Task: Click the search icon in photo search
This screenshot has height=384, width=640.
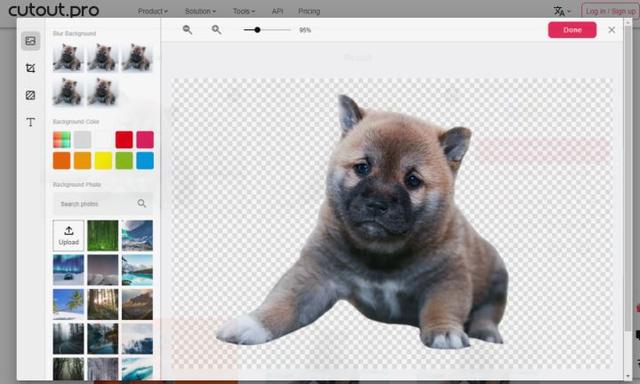Action: (x=142, y=203)
